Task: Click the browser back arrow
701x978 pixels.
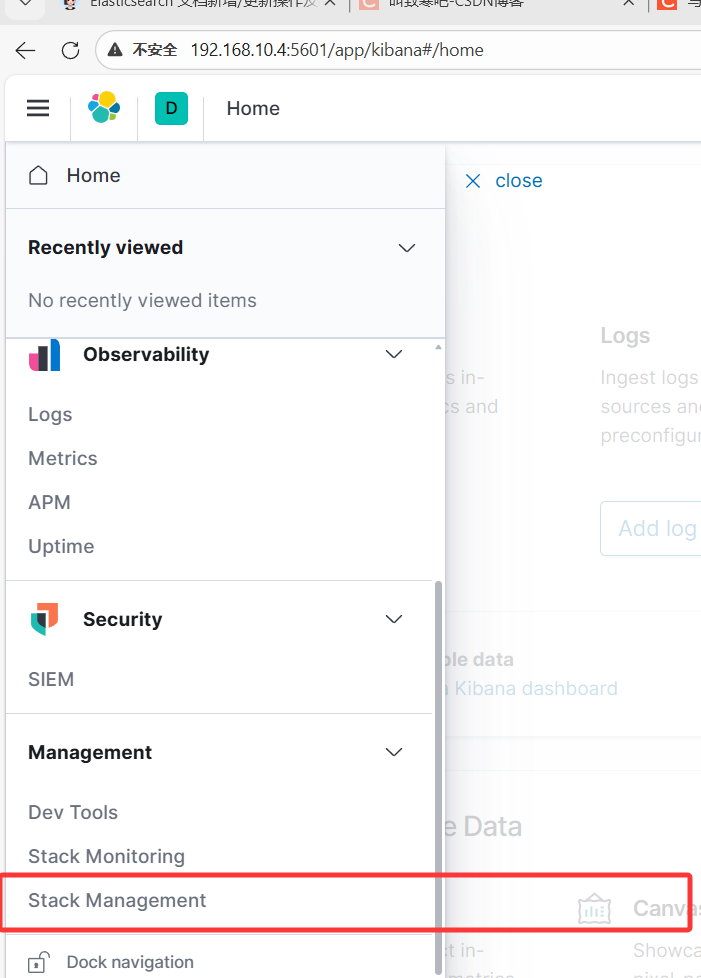Action: coord(26,51)
